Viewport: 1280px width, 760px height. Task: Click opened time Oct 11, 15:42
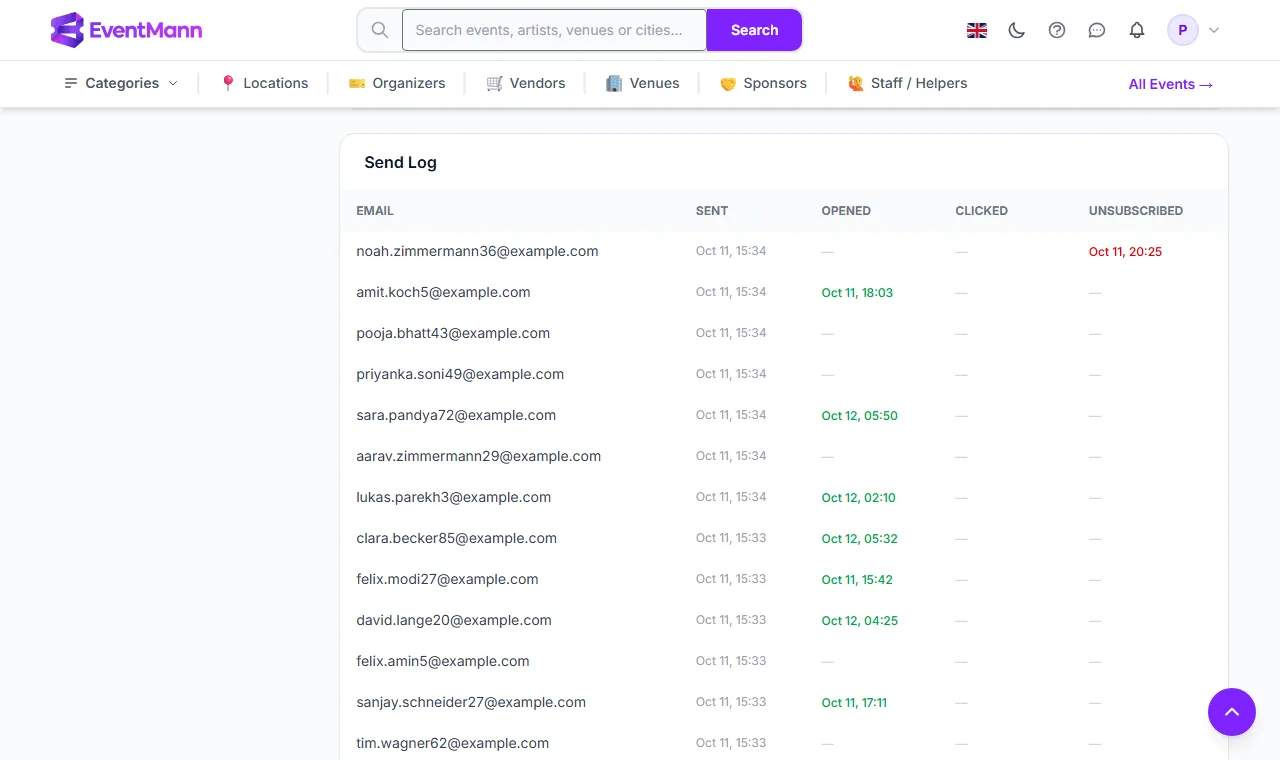click(857, 580)
